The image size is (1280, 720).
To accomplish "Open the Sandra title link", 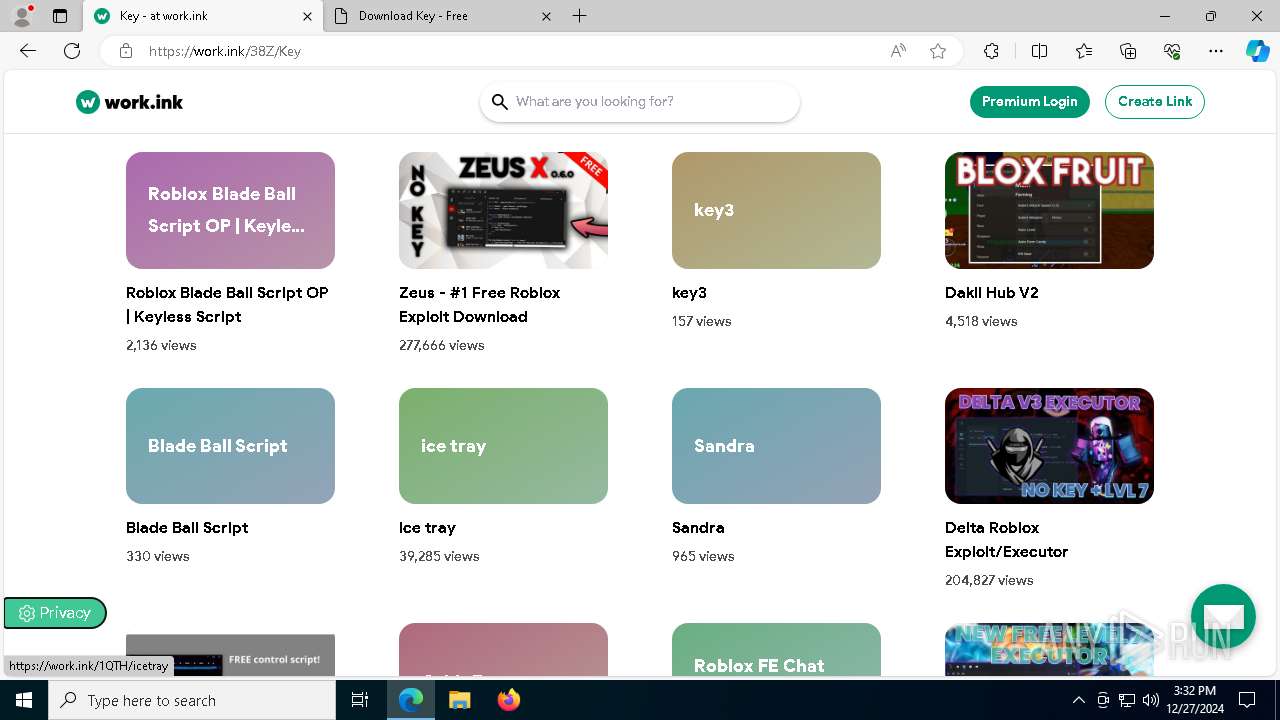I will [698, 528].
